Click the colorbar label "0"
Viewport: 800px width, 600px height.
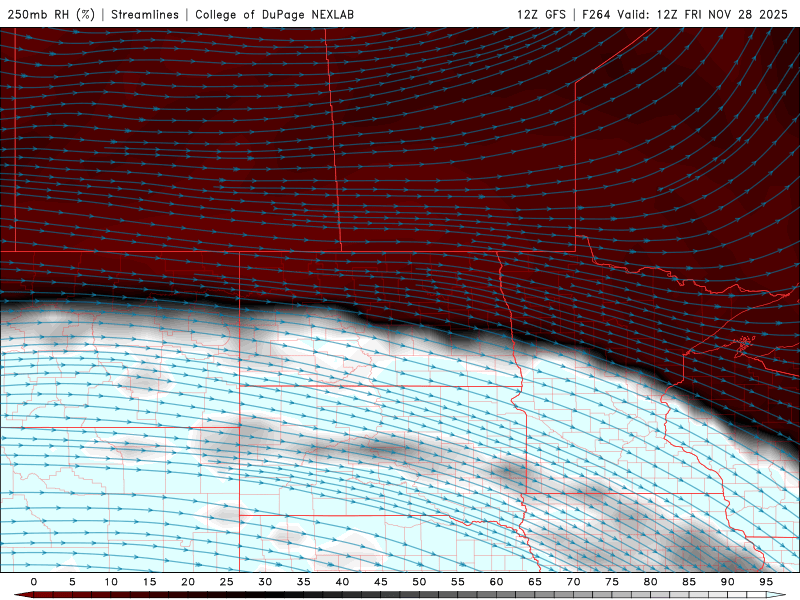point(34,582)
